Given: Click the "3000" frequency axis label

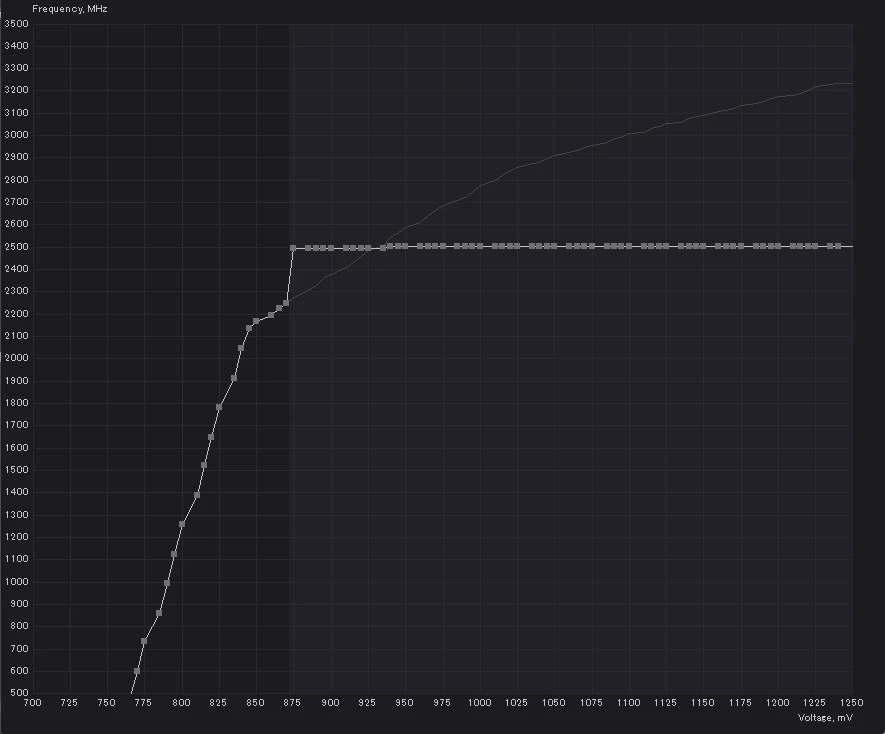Looking at the screenshot, I should point(16,135).
